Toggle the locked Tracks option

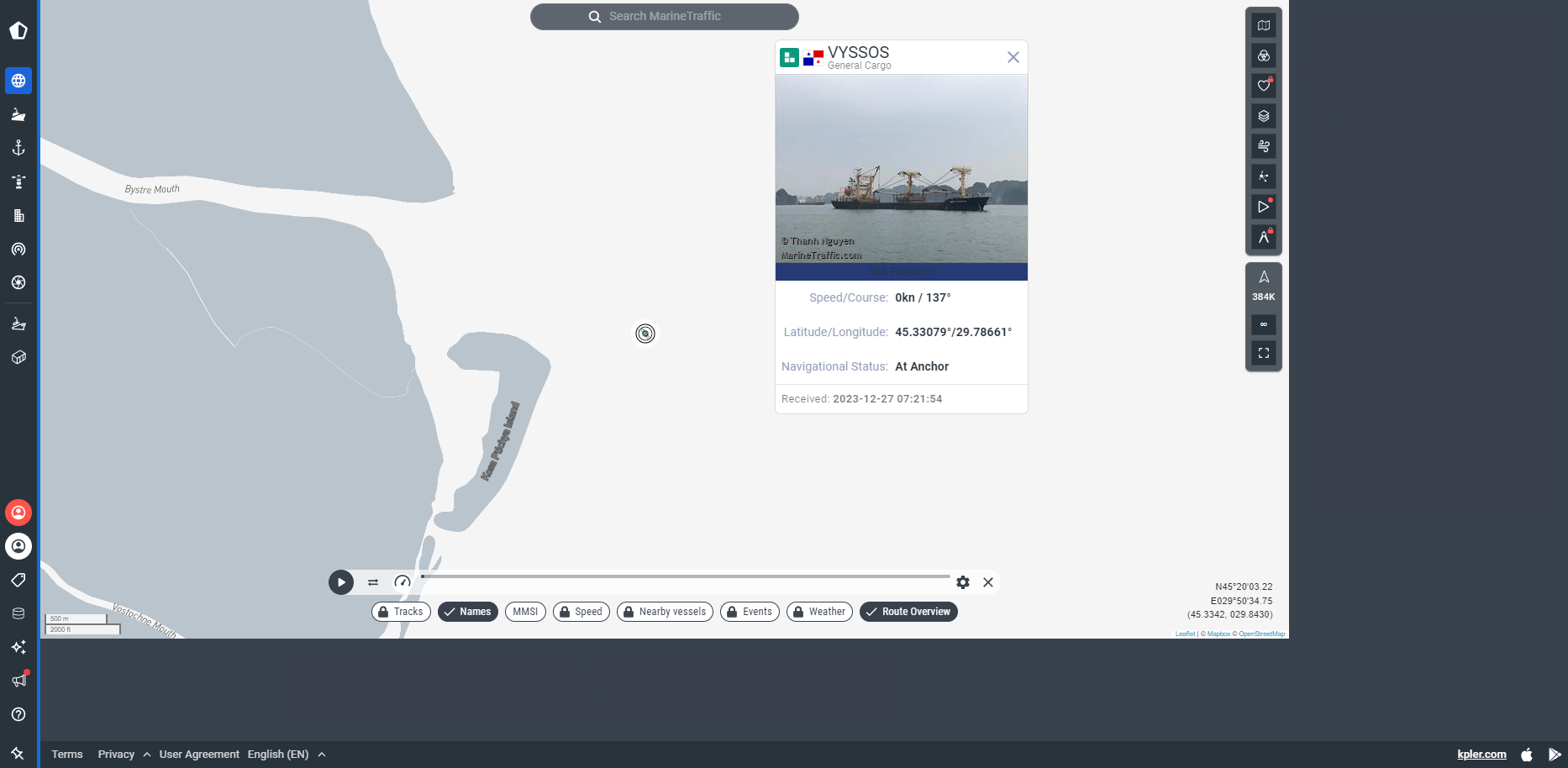click(x=401, y=612)
